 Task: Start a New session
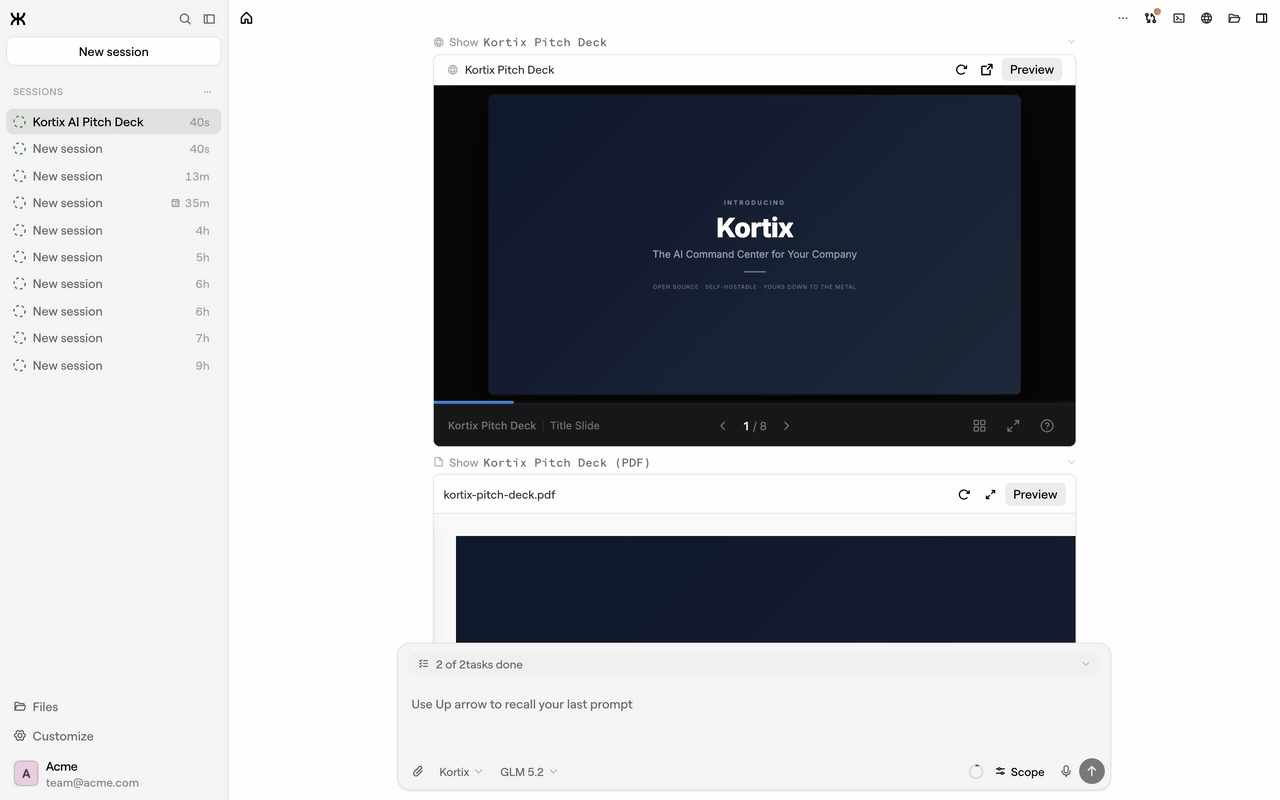click(x=114, y=52)
